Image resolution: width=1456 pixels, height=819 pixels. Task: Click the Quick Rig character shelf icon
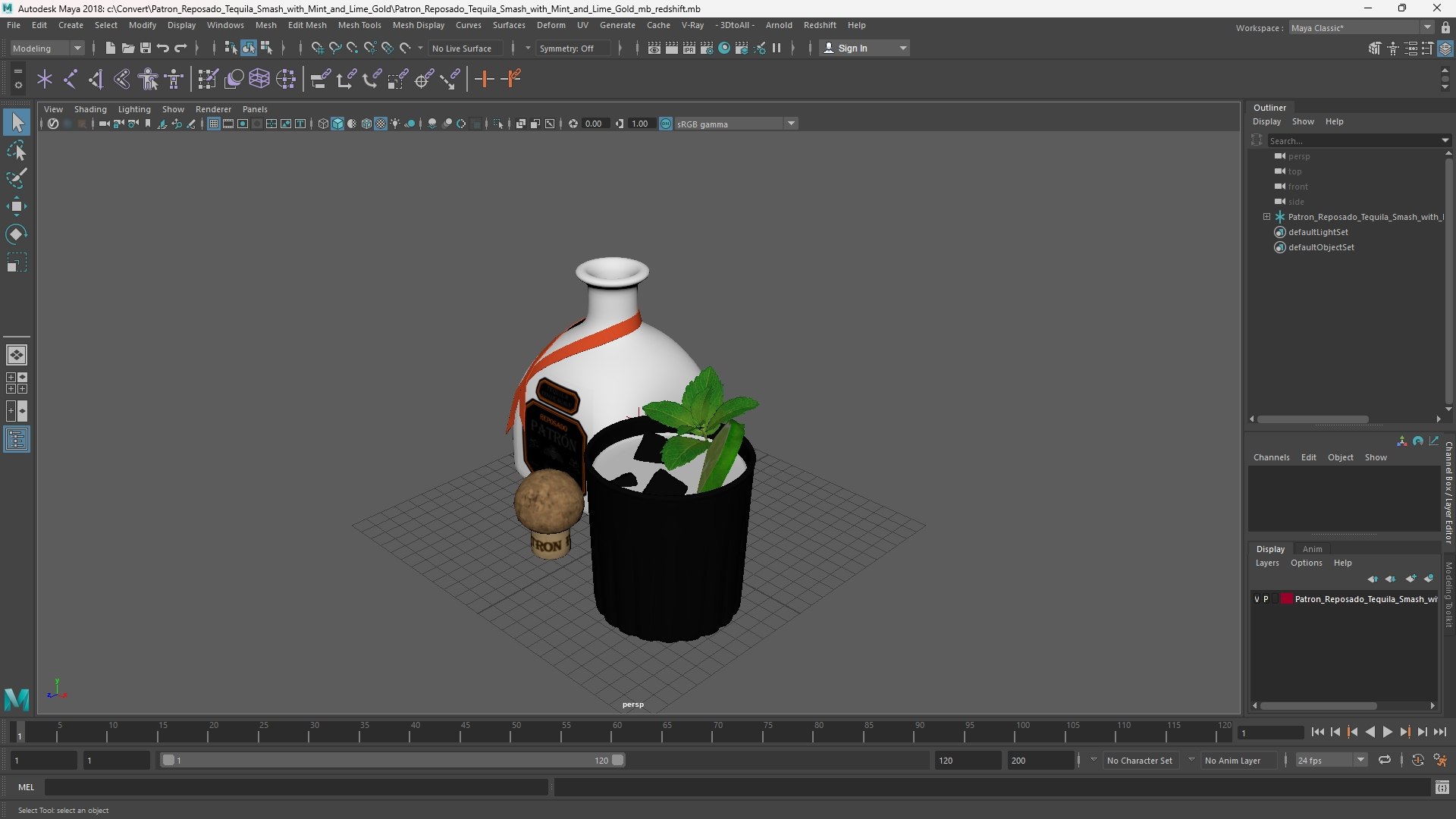(149, 79)
